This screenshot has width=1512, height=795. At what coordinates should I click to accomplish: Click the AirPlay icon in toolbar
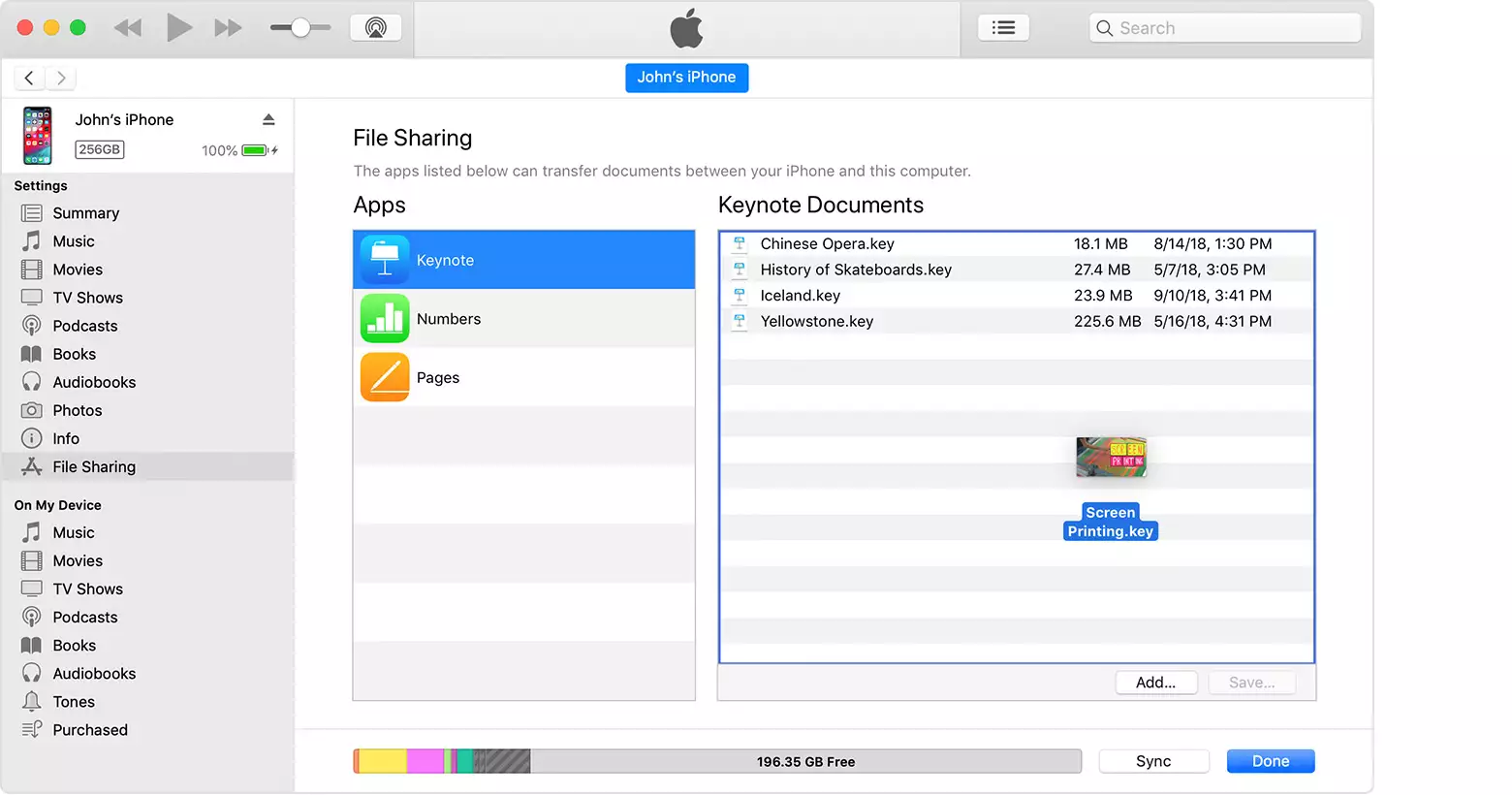coord(376,28)
